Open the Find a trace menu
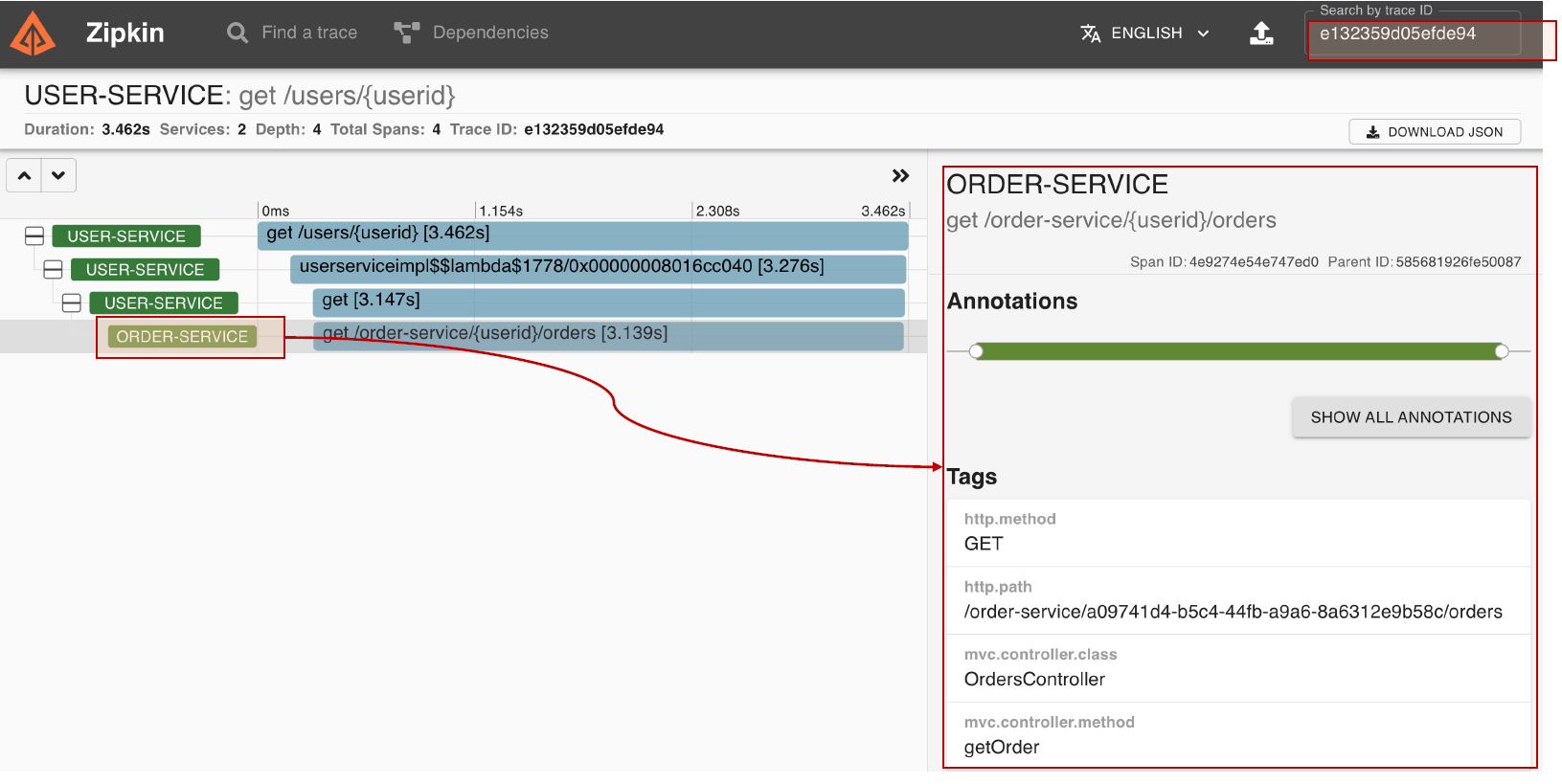The width and height of the screenshot is (1562, 784). (292, 33)
